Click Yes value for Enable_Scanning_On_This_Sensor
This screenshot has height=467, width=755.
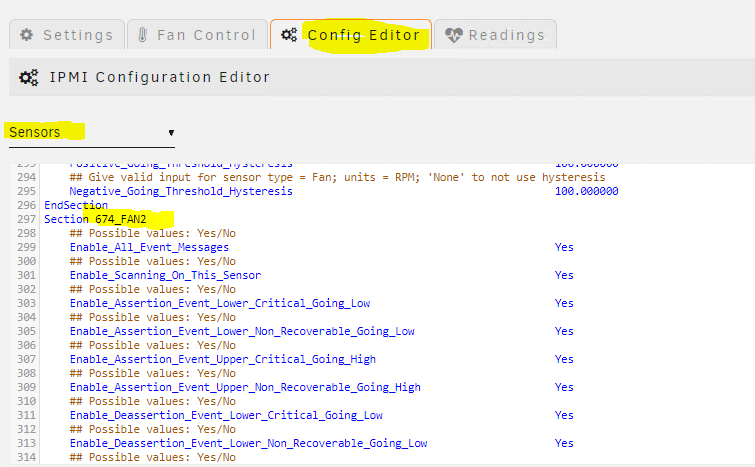[x=564, y=275]
